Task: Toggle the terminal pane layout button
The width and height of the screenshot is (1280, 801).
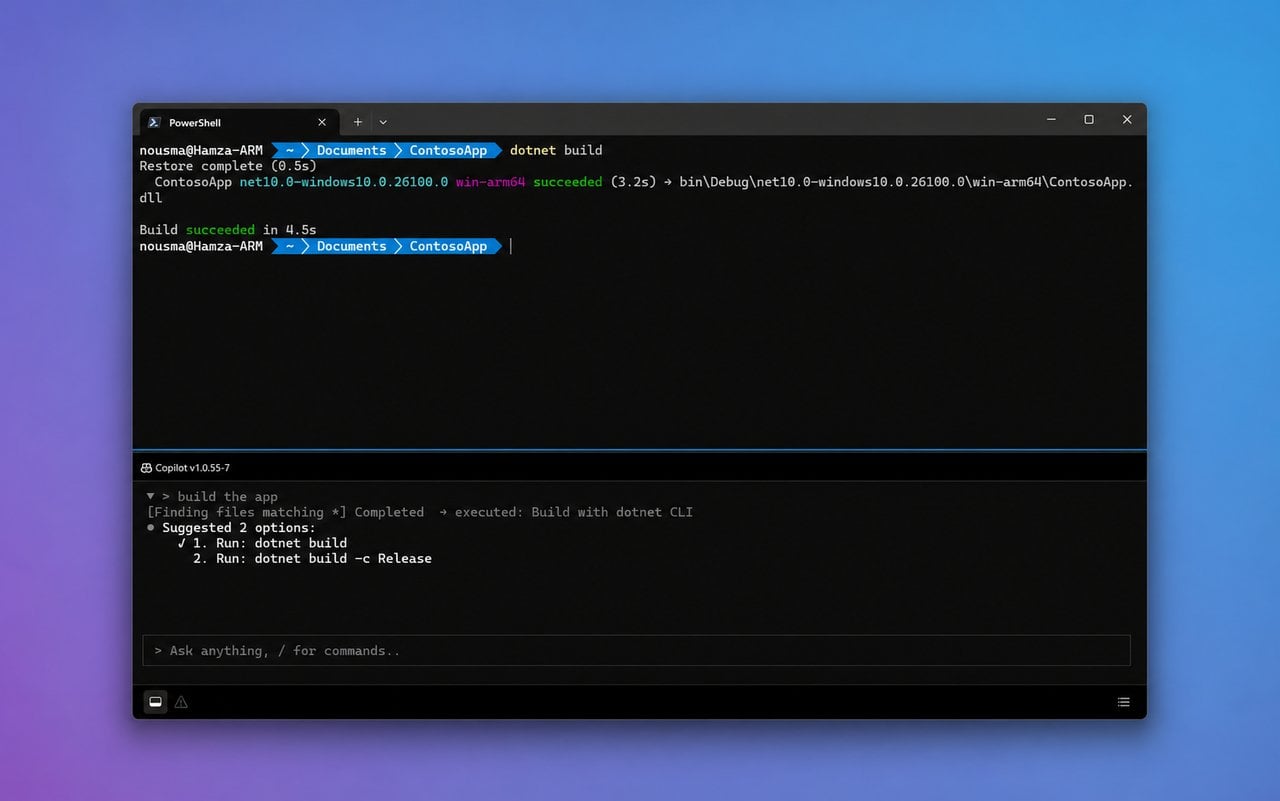Action: (156, 702)
